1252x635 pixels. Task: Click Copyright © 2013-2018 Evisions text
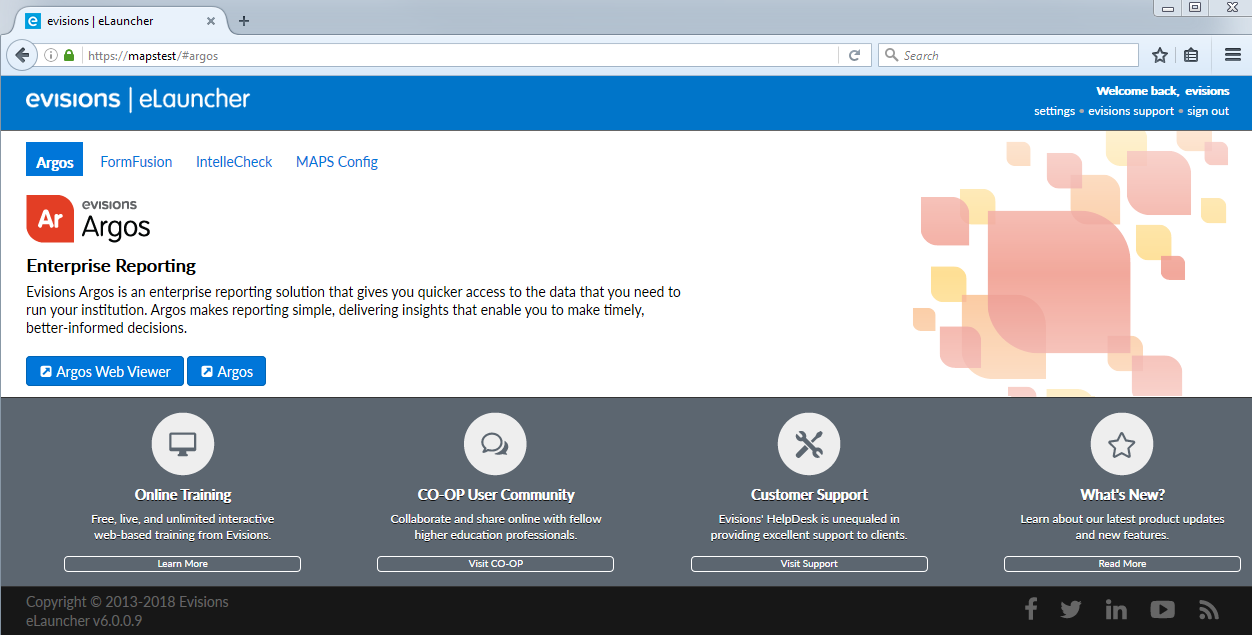(127, 602)
